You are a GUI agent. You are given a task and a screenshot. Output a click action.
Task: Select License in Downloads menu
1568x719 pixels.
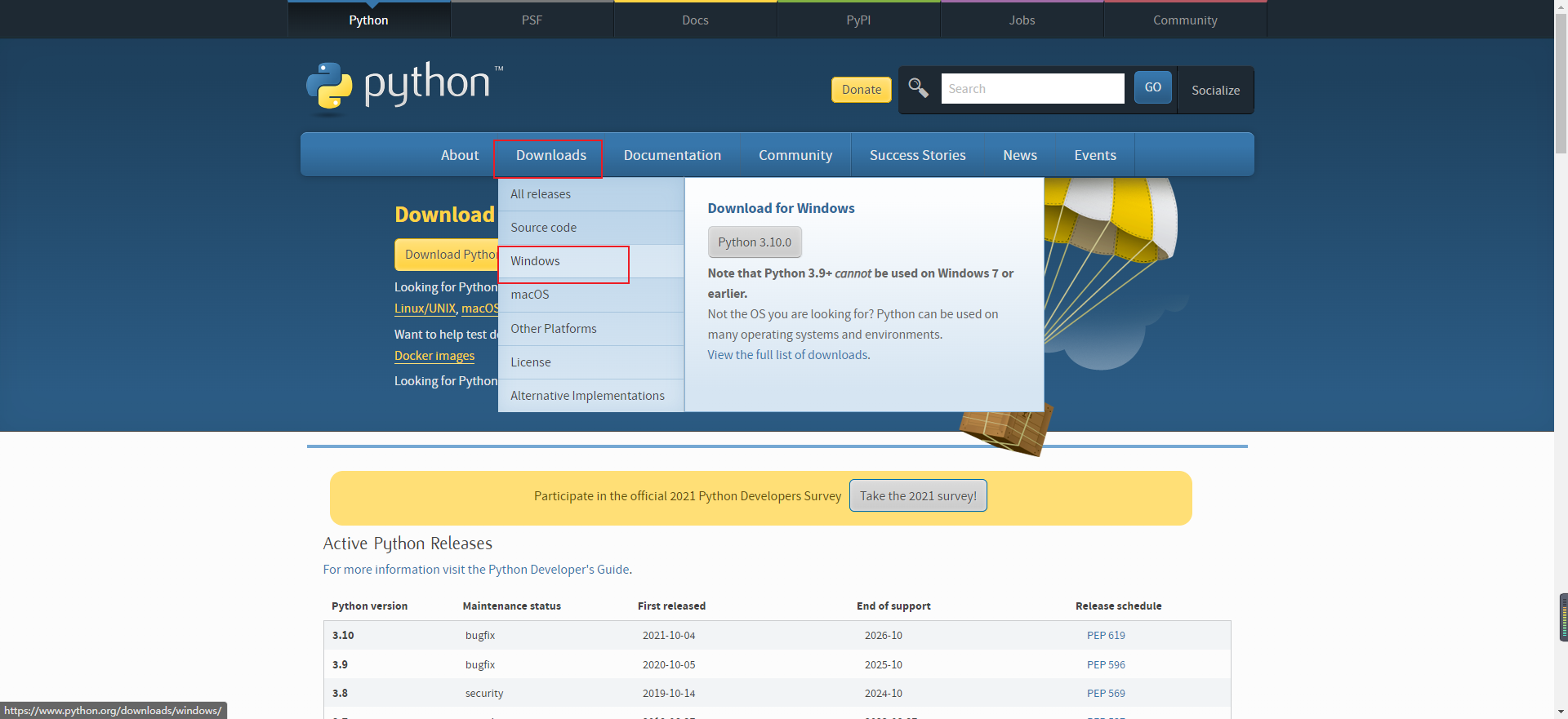pos(590,362)
